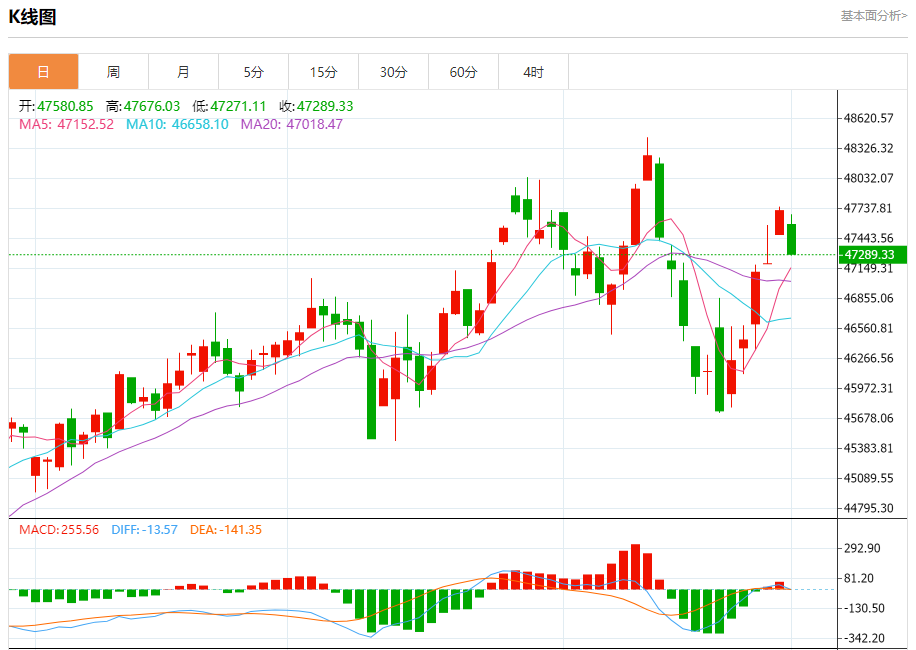Click the 47737.81 axis label
The image size is (916, 650).
869,208
